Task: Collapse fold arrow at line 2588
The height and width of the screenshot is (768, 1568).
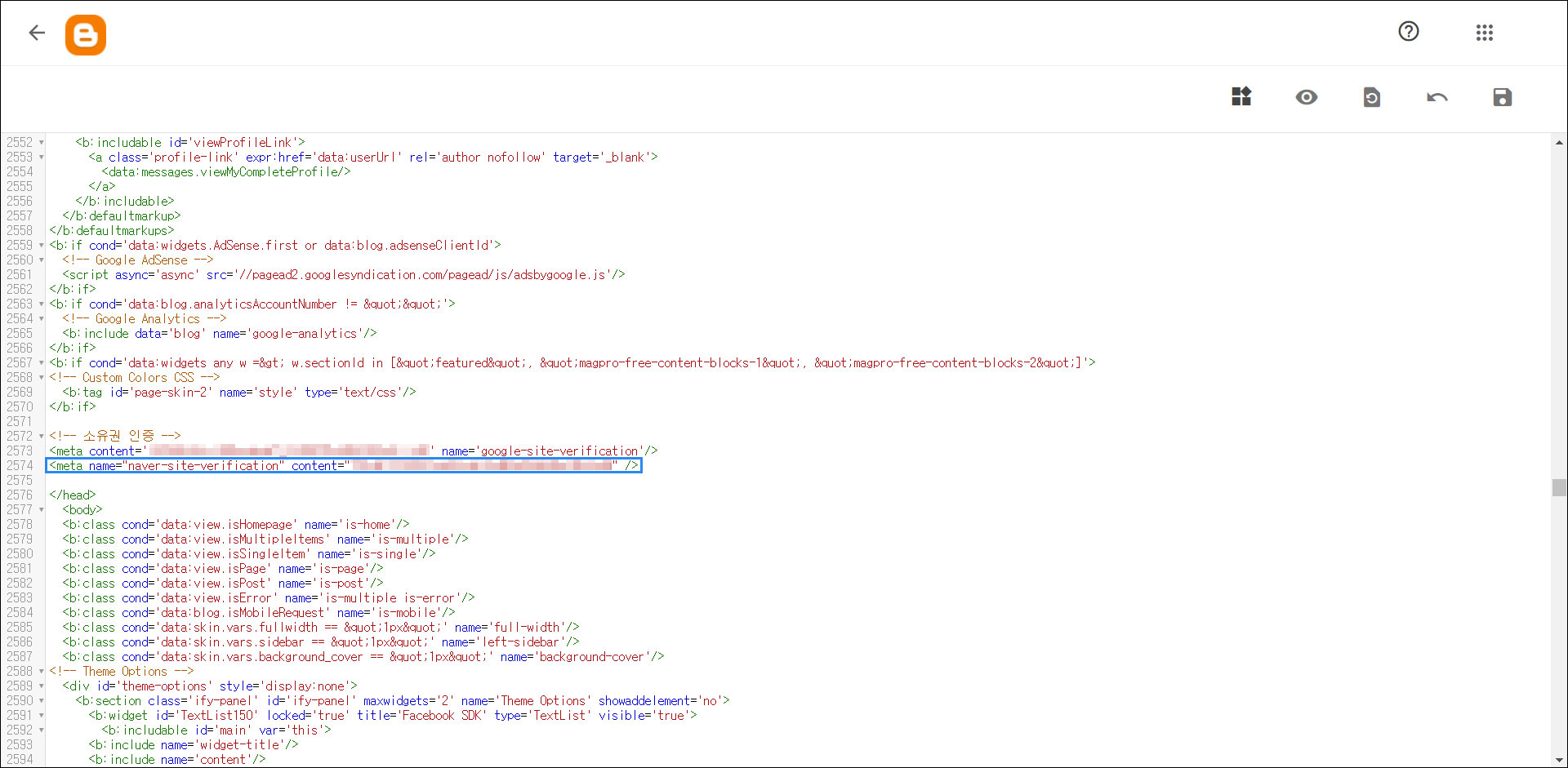Action: [41, 671]
